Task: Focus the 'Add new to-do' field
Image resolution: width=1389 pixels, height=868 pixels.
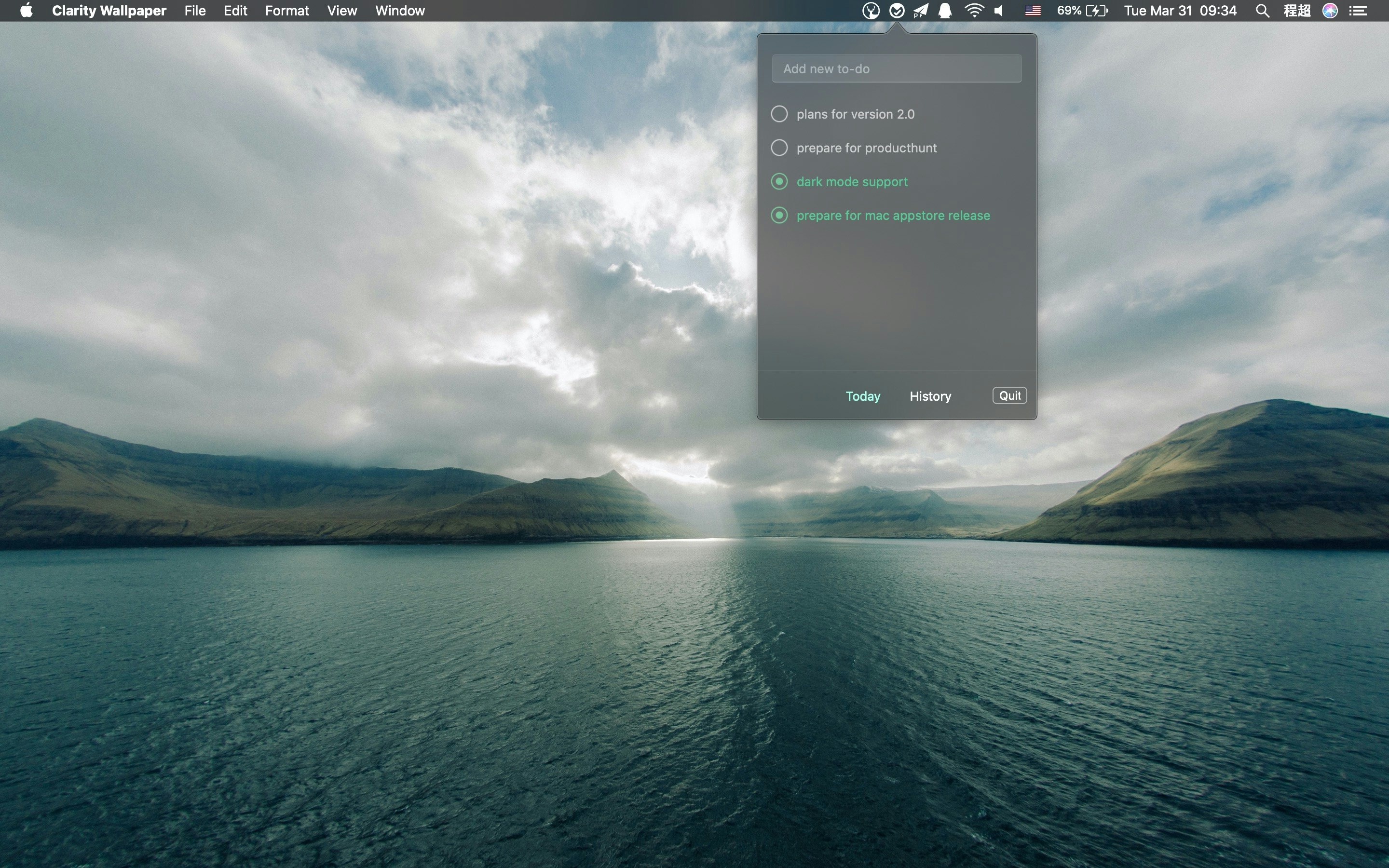Action: 896,69
